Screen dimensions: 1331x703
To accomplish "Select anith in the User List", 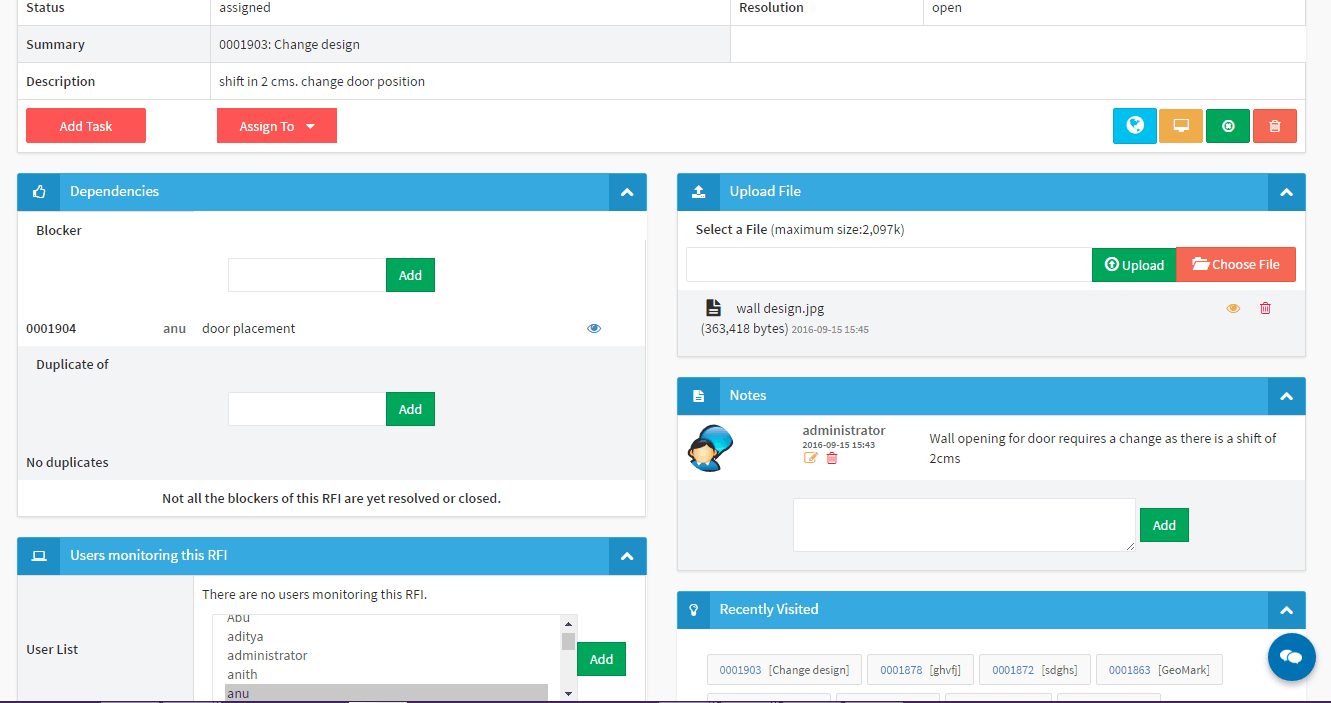I will point(386,674).
